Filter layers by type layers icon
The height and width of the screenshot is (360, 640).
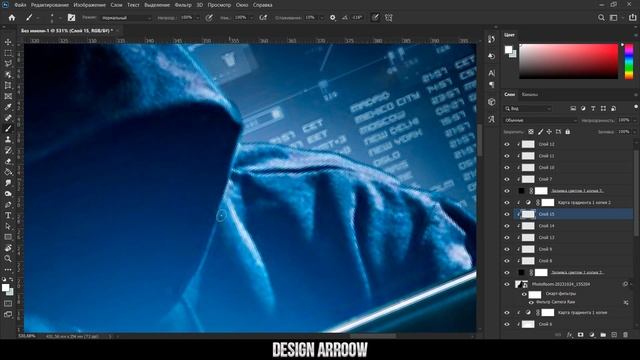tap(593, 109)
